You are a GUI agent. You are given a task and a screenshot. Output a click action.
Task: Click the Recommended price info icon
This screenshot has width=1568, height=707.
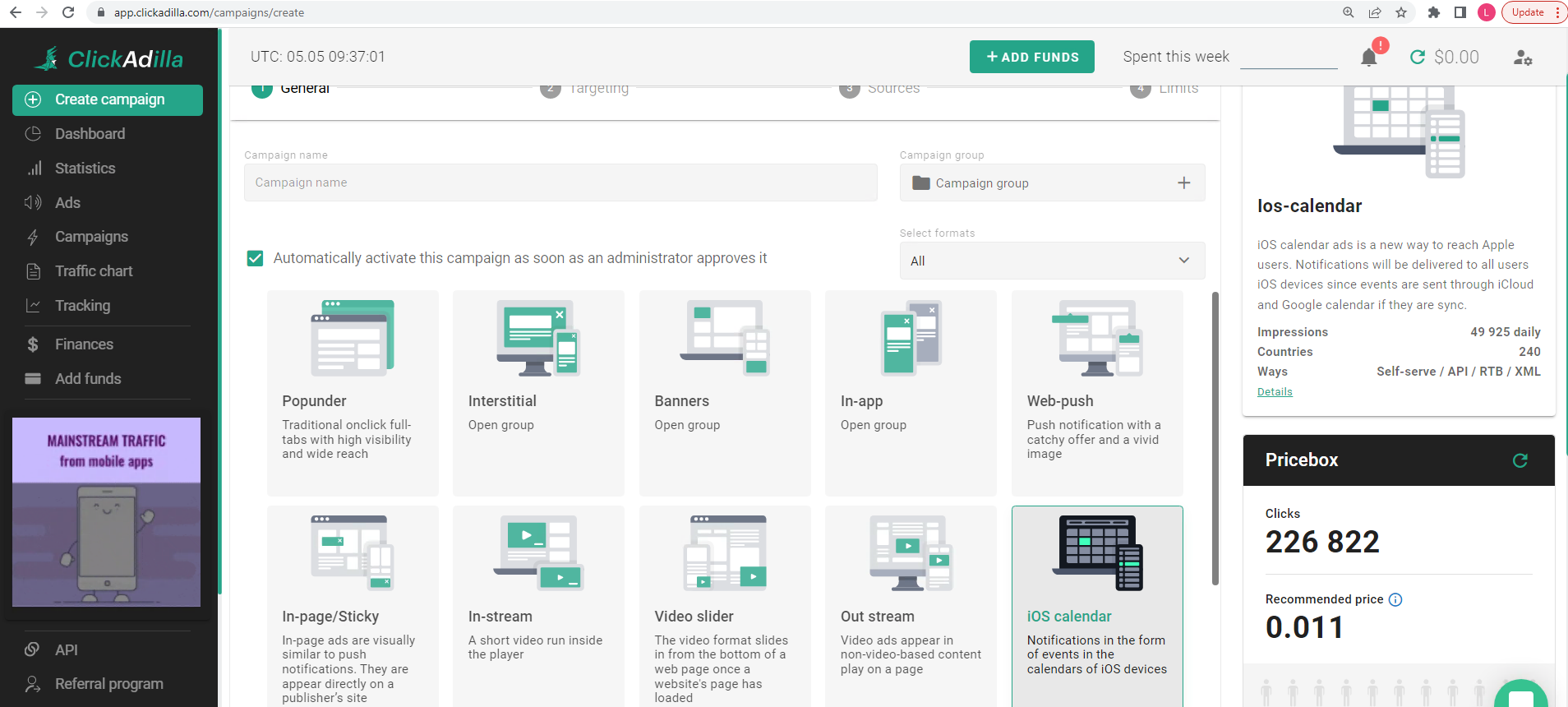tap(1395, 599)
